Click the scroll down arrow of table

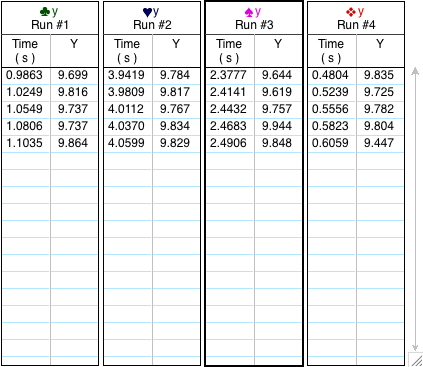415,347
